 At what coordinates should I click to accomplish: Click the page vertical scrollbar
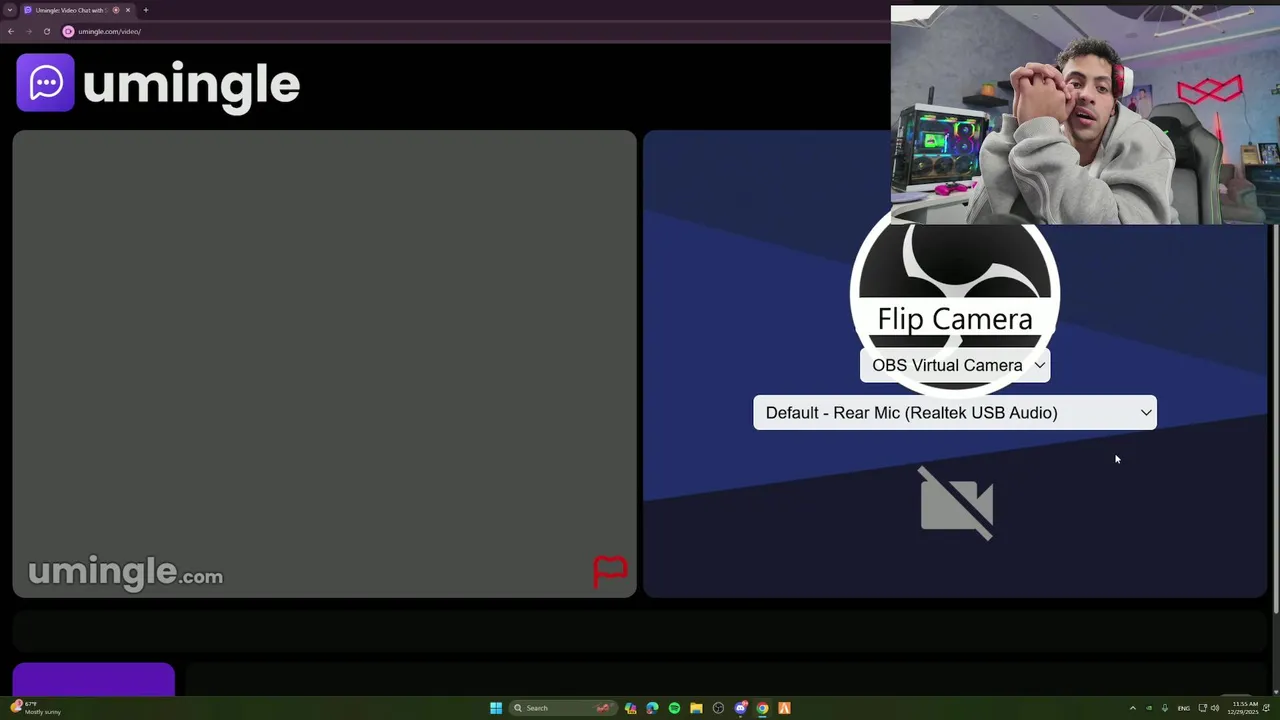(x=1275, y=420)
